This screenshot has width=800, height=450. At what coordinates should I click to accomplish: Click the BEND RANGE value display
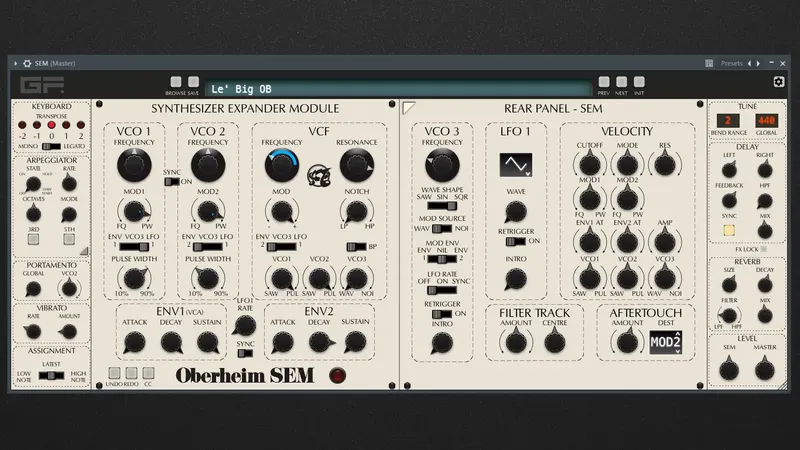[x=728, y=121]
